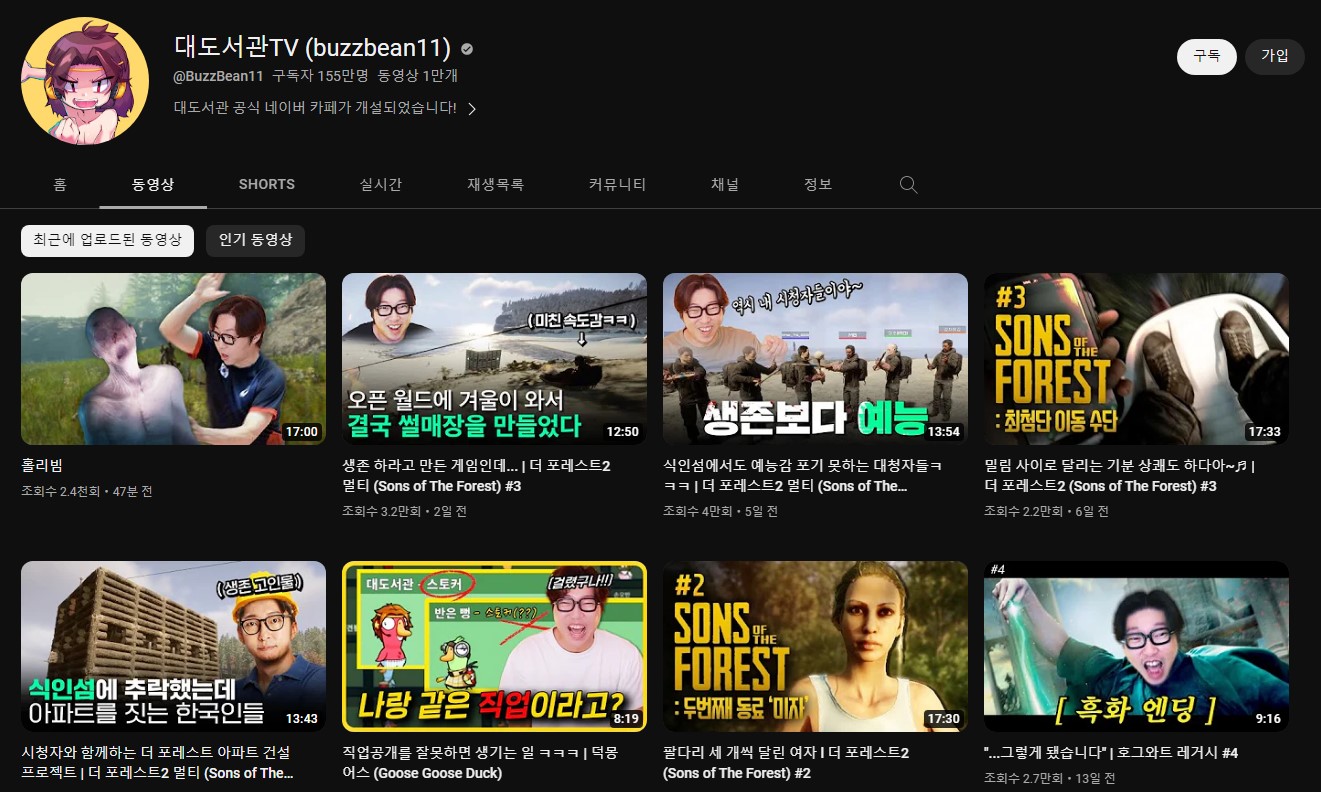1321x792 pixels.
Task: Open the 홈 tab
Action: (60, 184)
